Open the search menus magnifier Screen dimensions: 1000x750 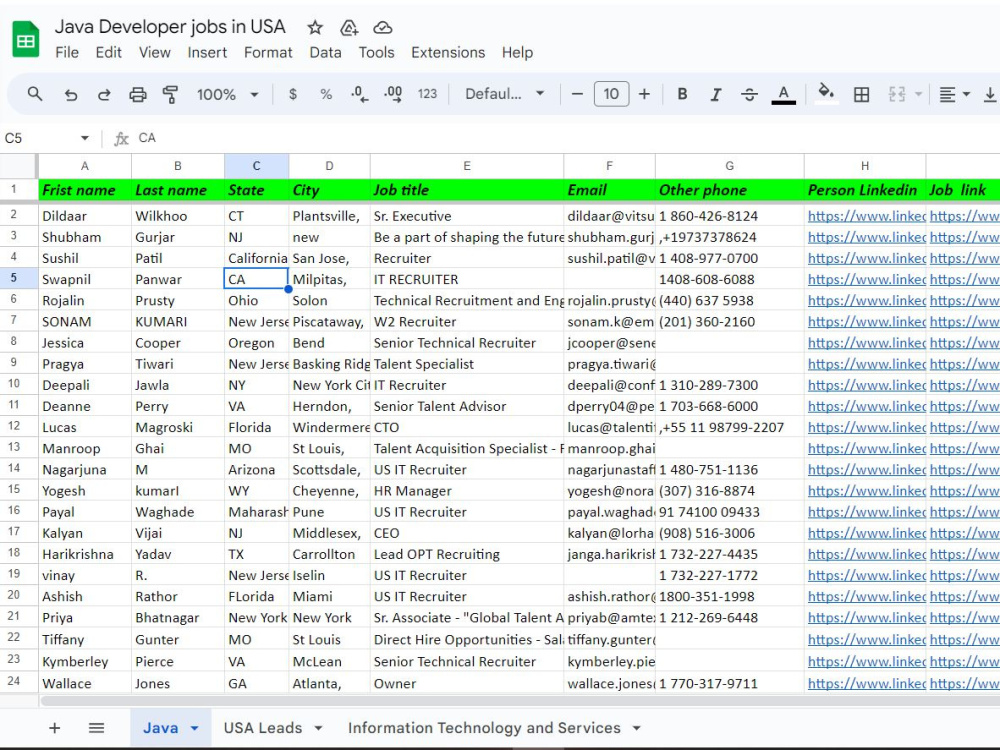pos(35,94)
